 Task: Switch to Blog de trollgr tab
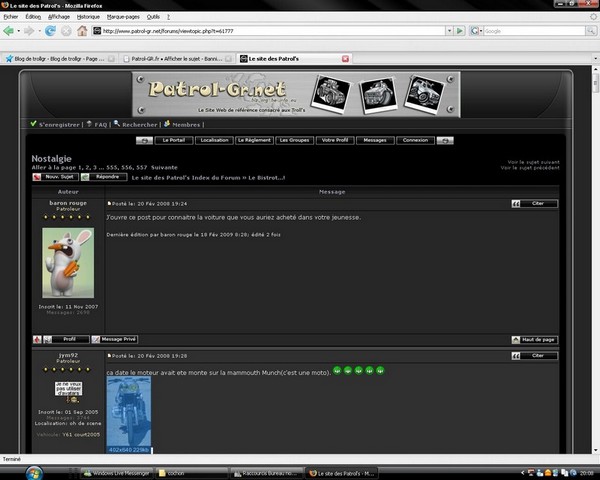point(59,59)
